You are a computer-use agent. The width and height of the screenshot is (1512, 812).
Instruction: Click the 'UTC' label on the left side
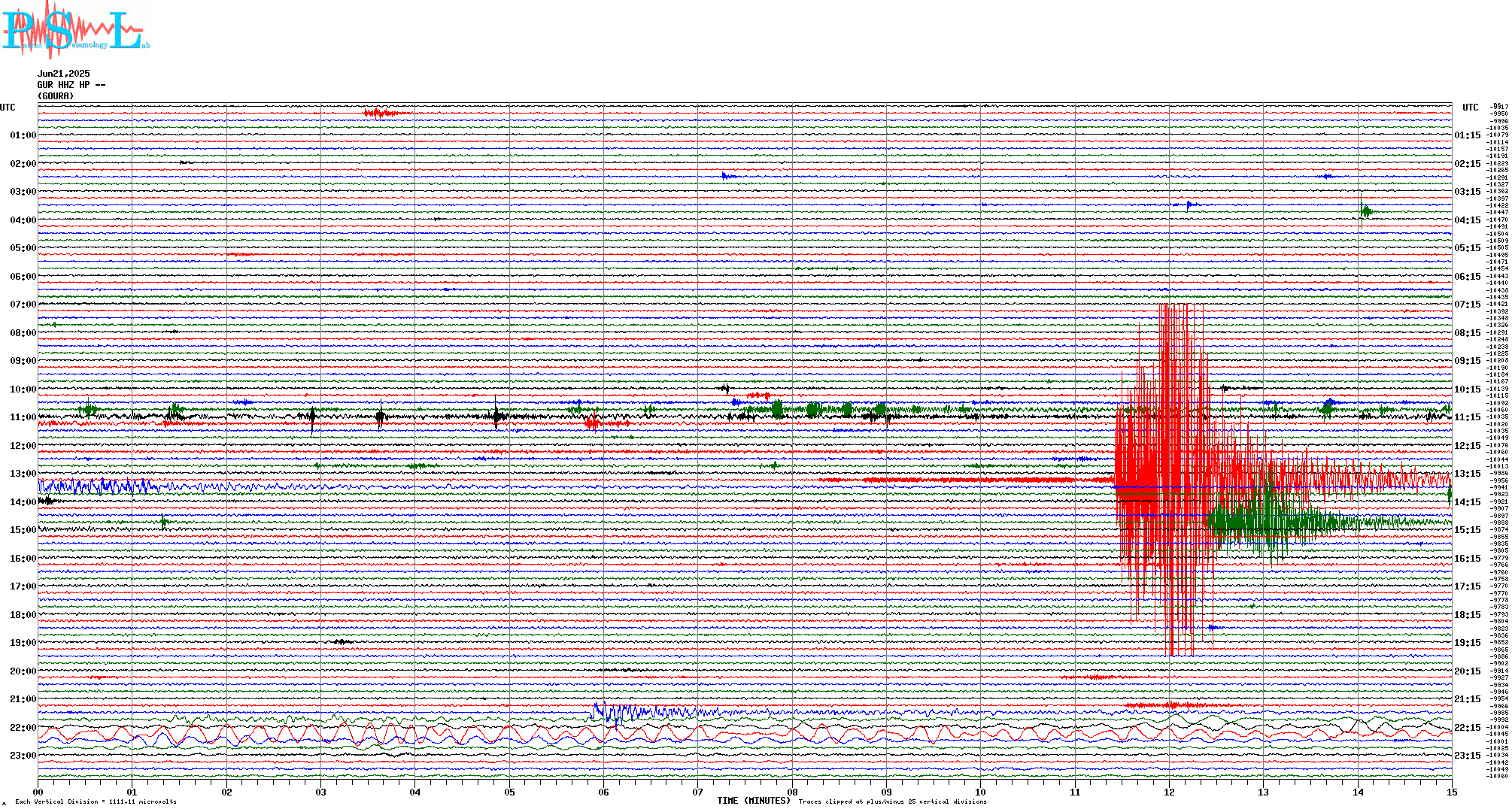pyautogui.click(x=8, y=108)
